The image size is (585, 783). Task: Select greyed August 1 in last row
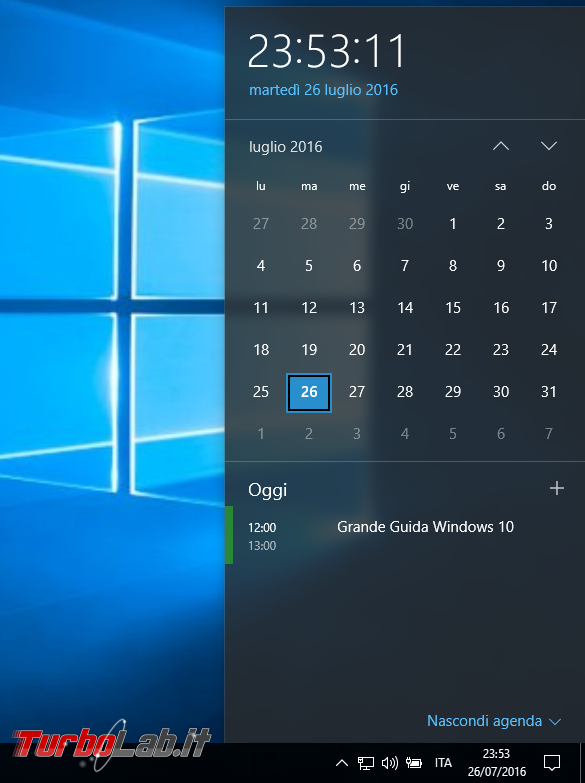261,433
